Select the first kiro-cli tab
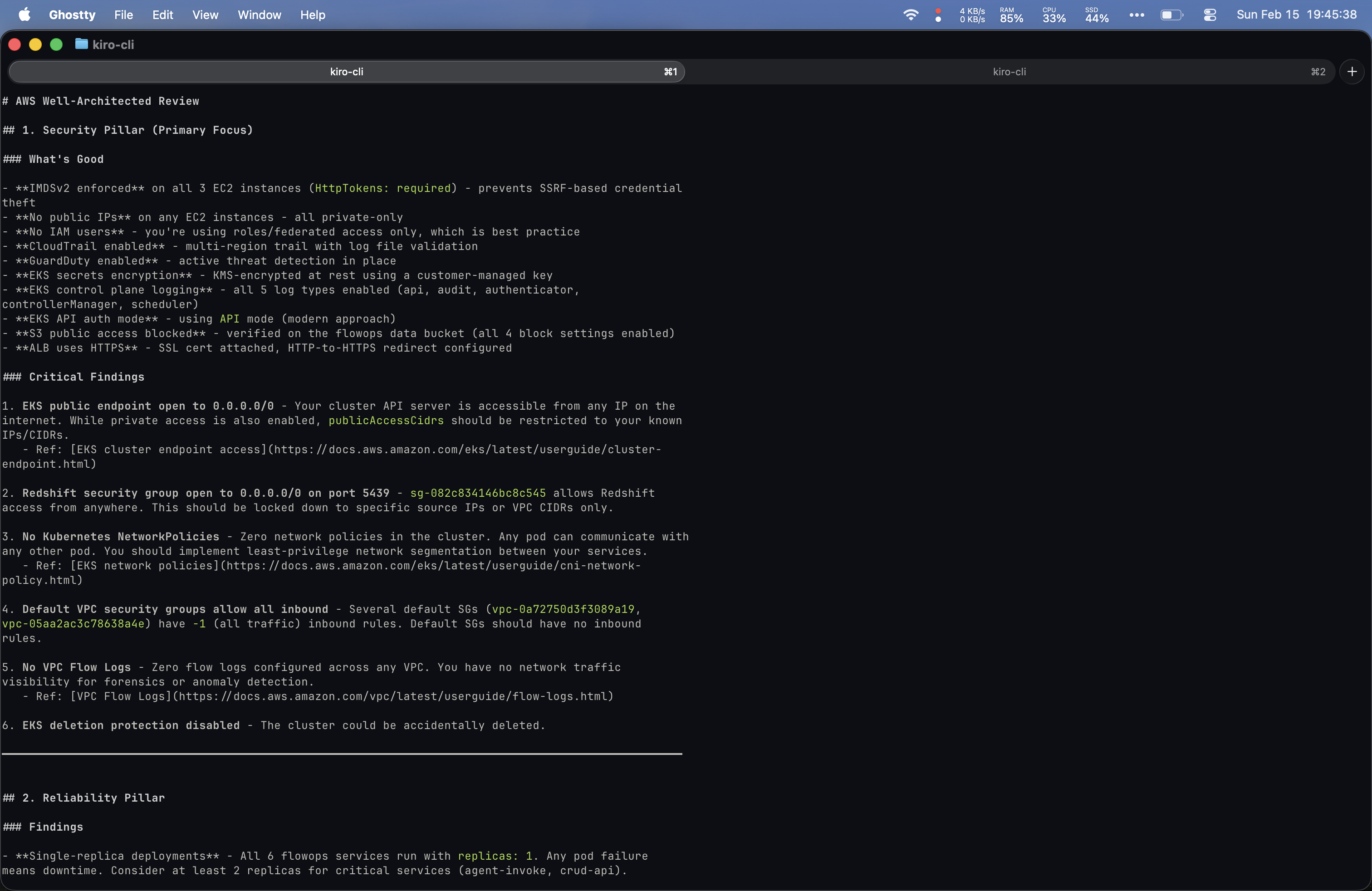Screen dimensions: 1372x891 pos(347,72)
